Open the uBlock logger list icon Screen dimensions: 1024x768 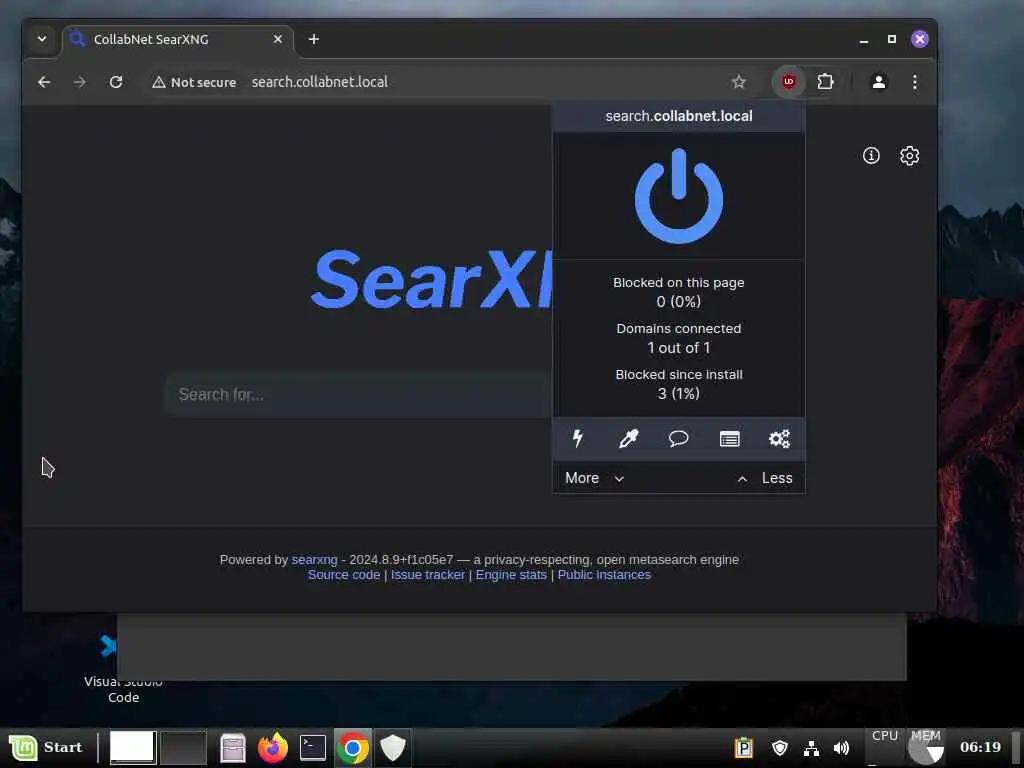(729, 439)
